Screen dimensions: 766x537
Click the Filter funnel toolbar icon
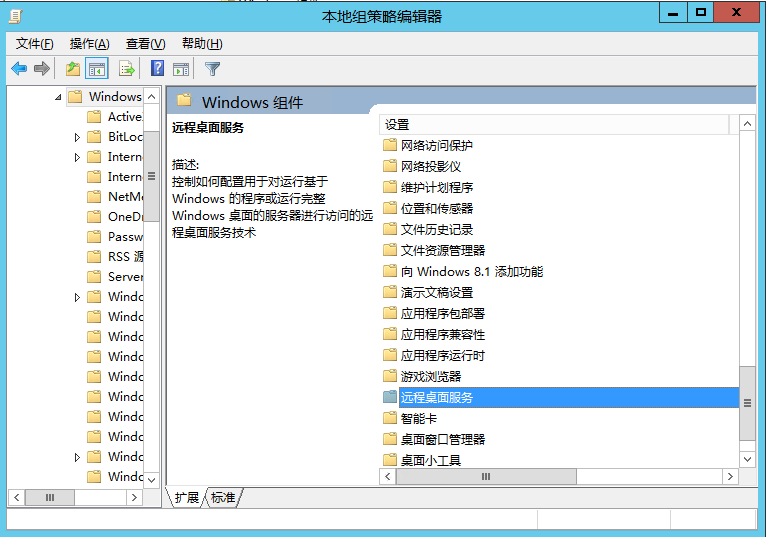[213, 69]
